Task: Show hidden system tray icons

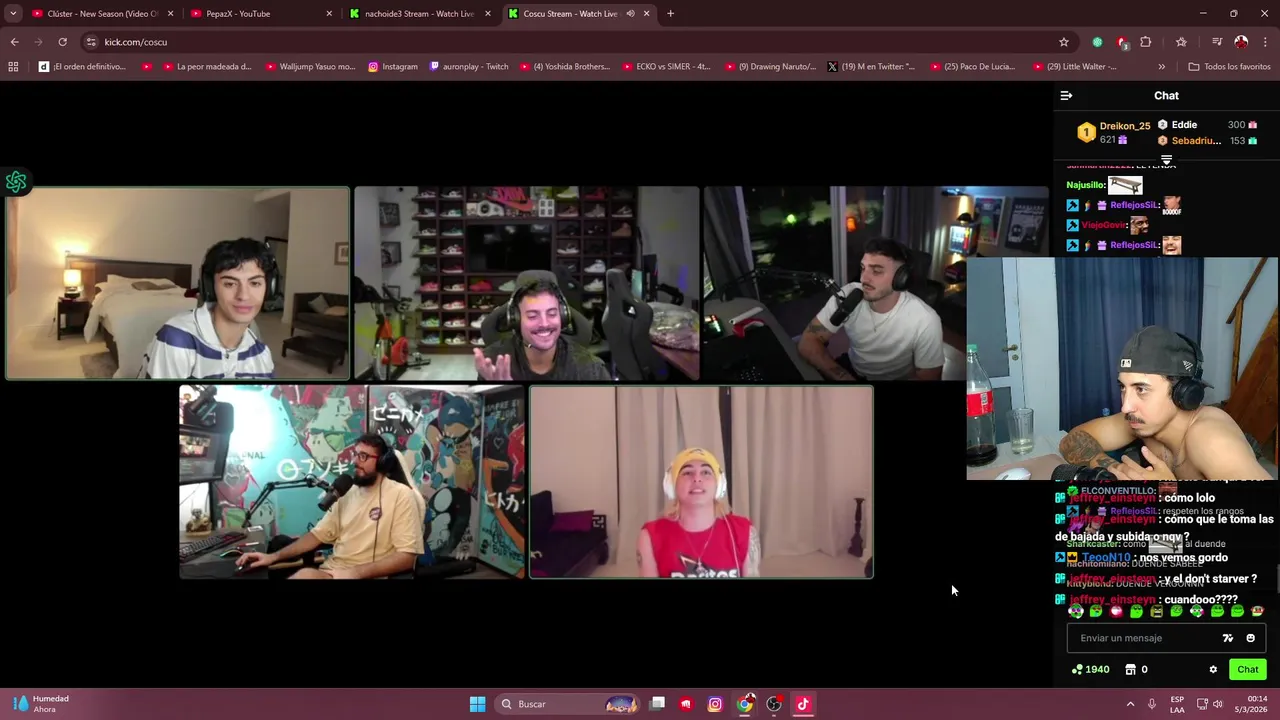Action: [x=1130, y=704]
